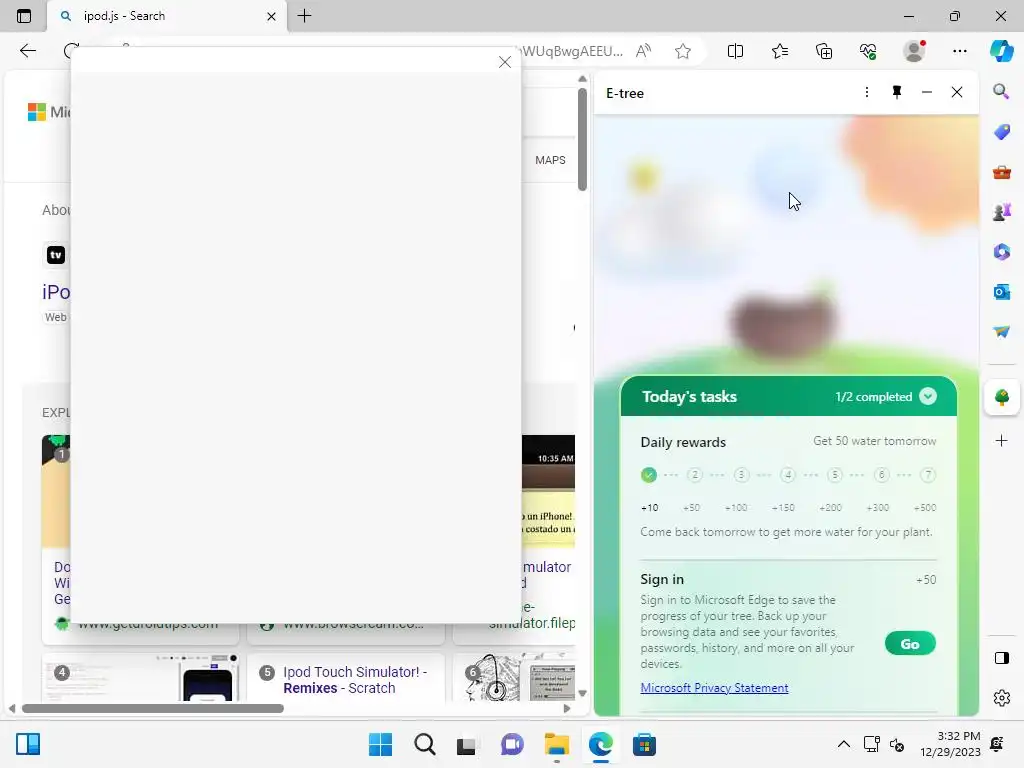Open sidebar Shopping tag icon
Image resolution: width=1024 pixels, height=768 pixels.
1002,132
